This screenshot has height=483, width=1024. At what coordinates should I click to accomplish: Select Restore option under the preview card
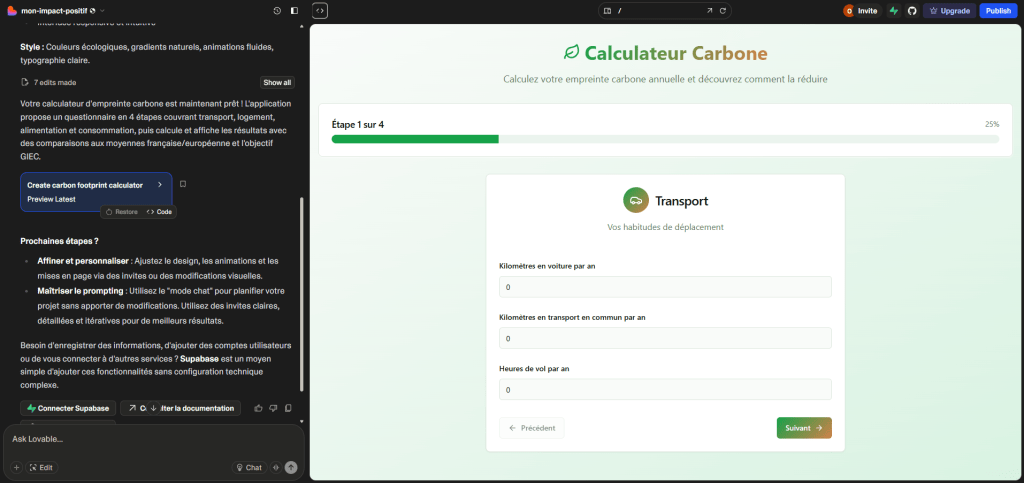(122, 212)
